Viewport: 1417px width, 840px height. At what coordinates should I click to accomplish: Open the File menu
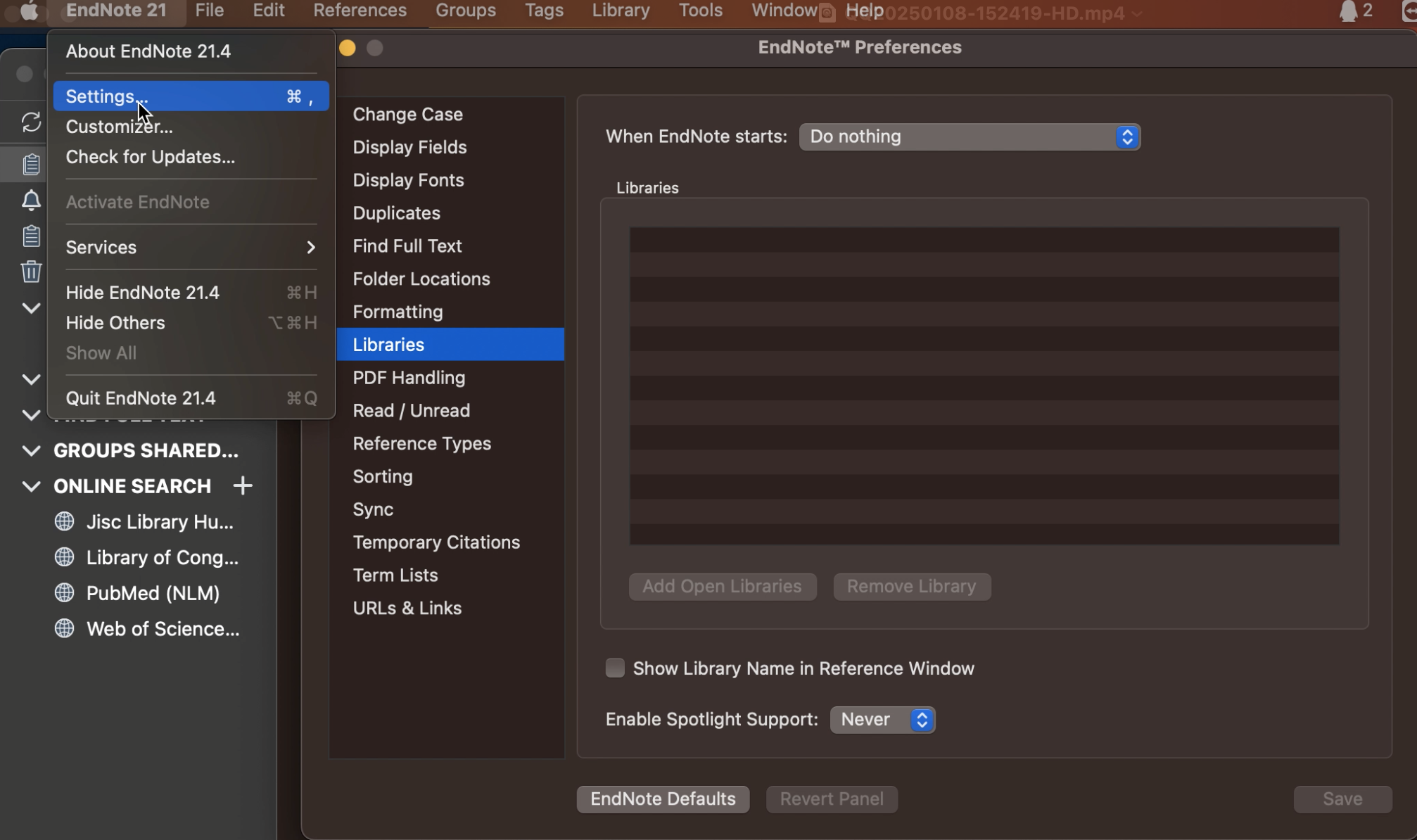[x=210, y=11]
